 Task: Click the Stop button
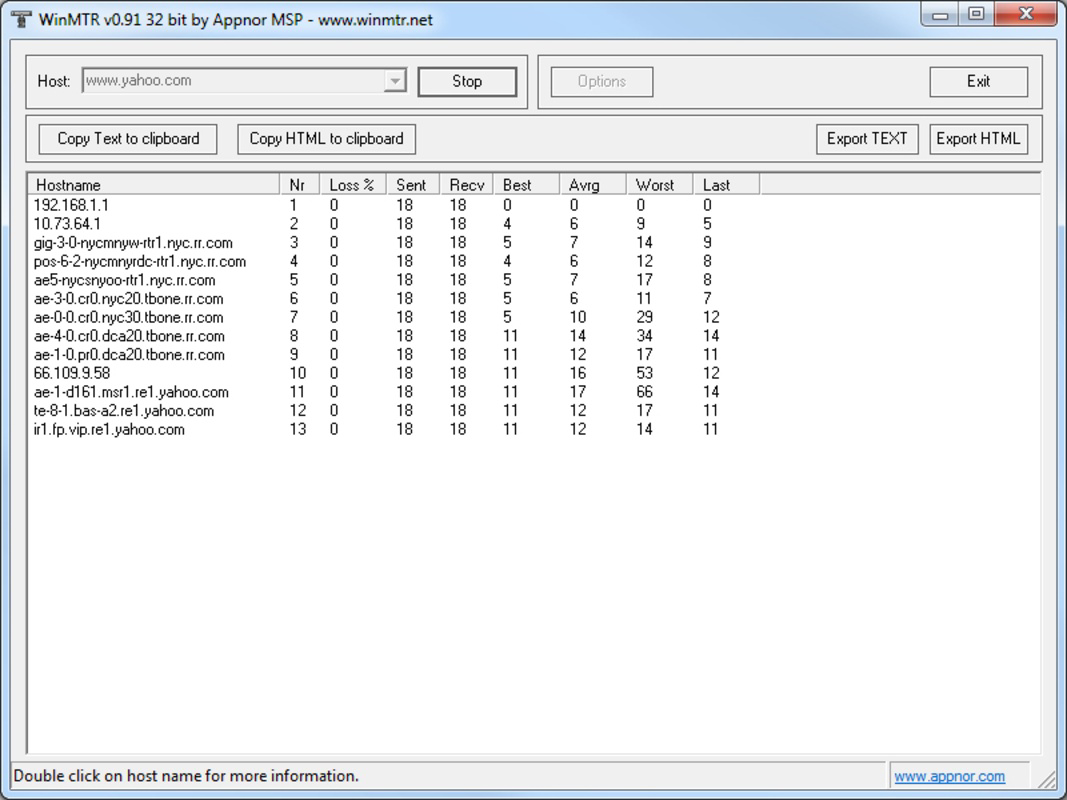point(467,81)
